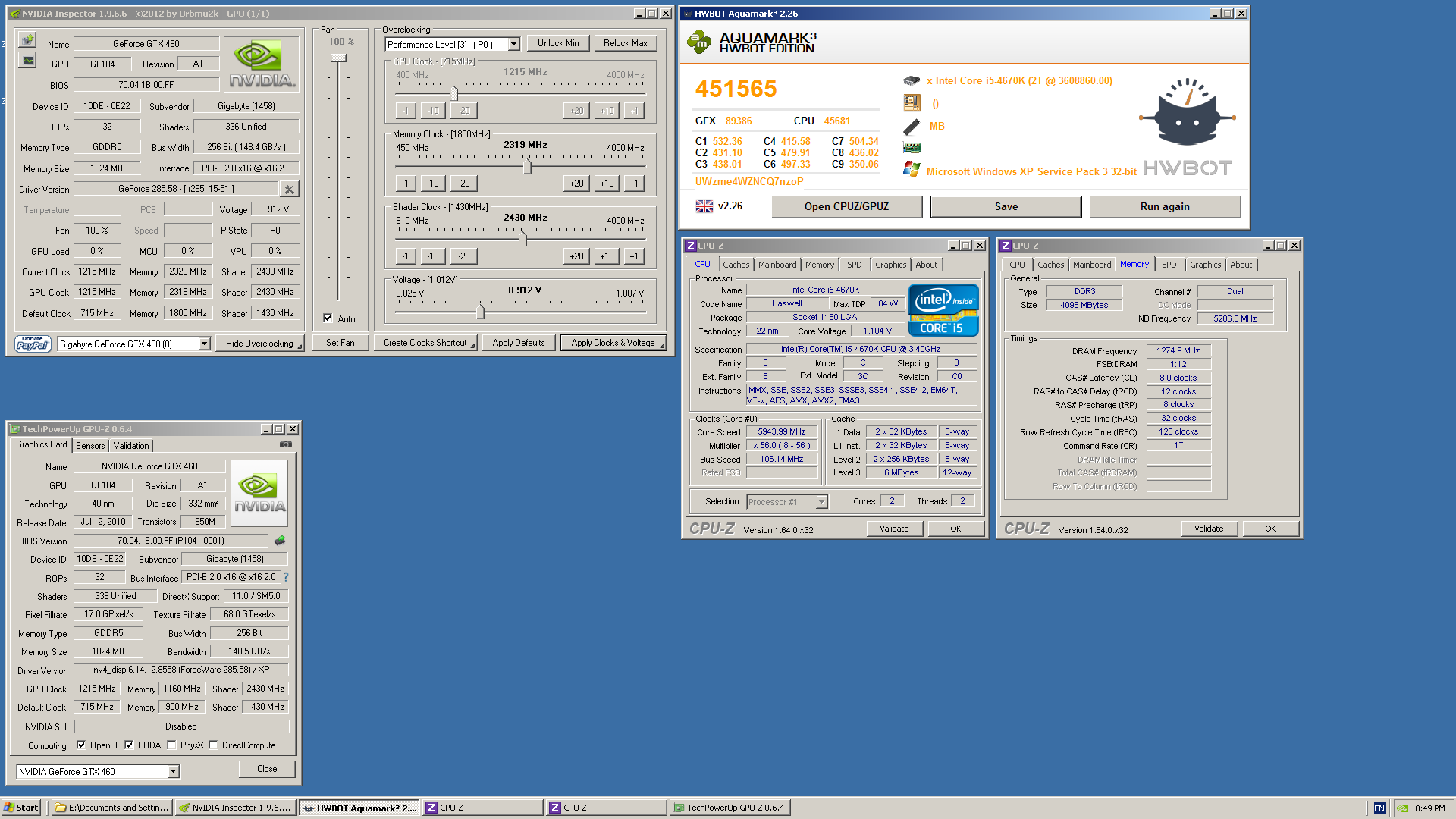Toggle the DirectCompute checkbox in GPU-Z

(213, 745)
